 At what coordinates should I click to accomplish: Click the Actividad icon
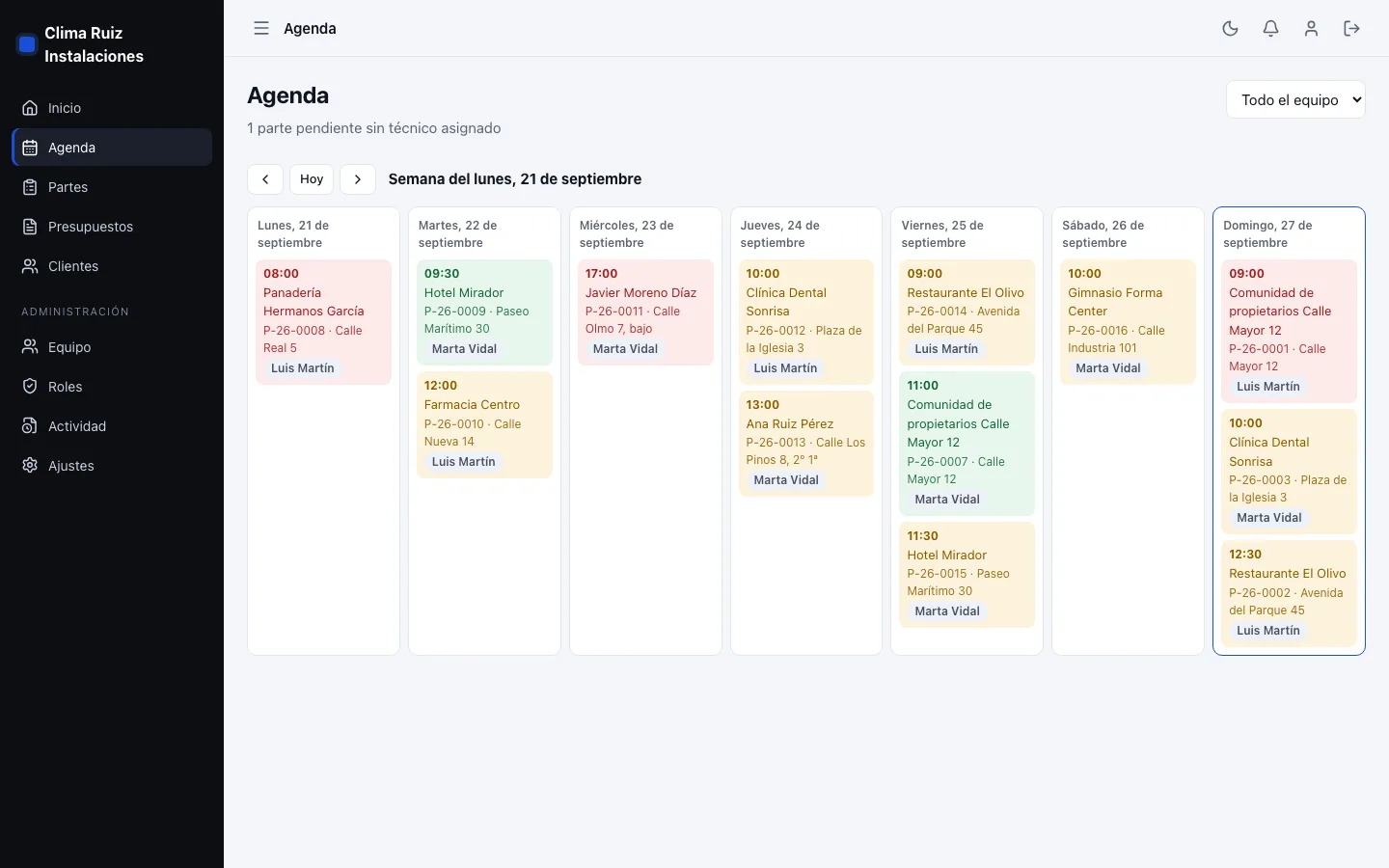coord(30,426)
